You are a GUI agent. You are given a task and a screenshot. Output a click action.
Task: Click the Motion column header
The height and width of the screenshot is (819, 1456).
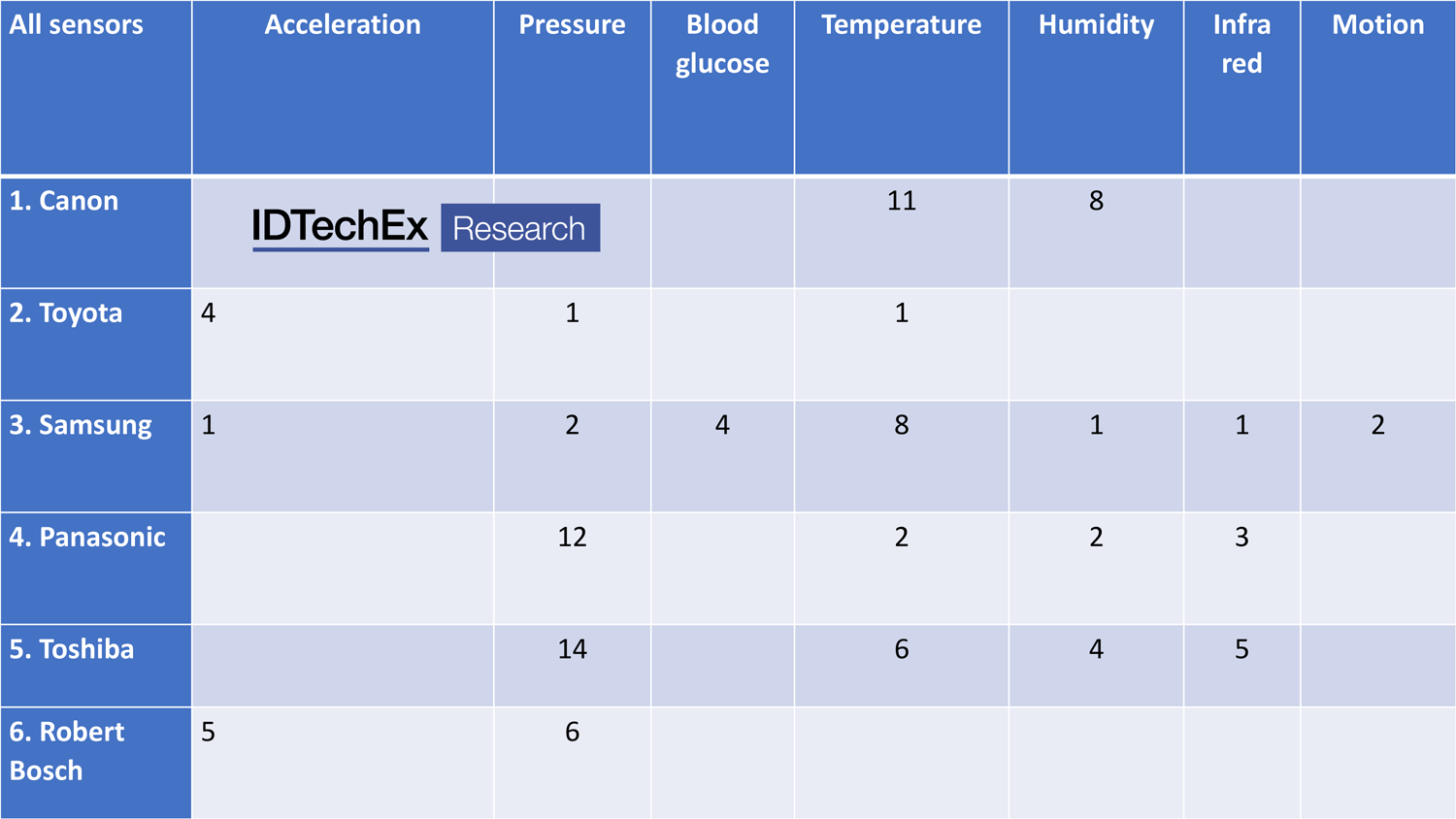[x=1377, y=25]
